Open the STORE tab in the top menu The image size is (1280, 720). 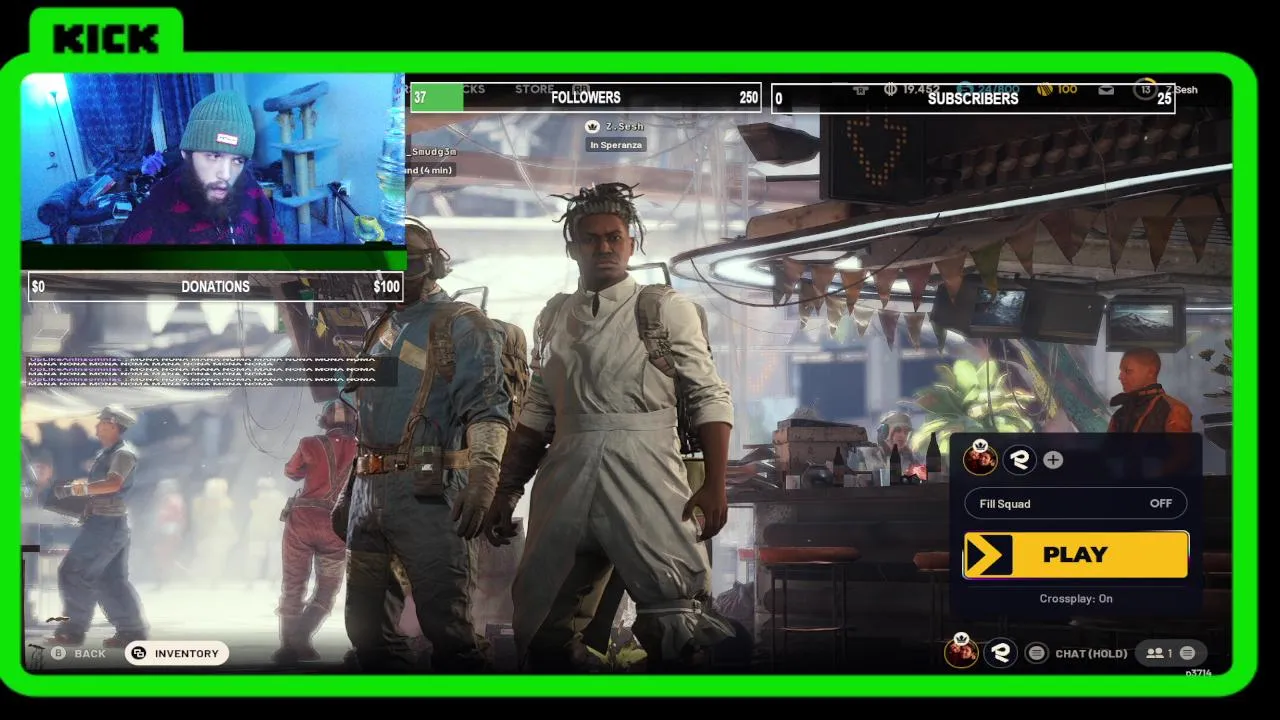click(x=535, y=89)
